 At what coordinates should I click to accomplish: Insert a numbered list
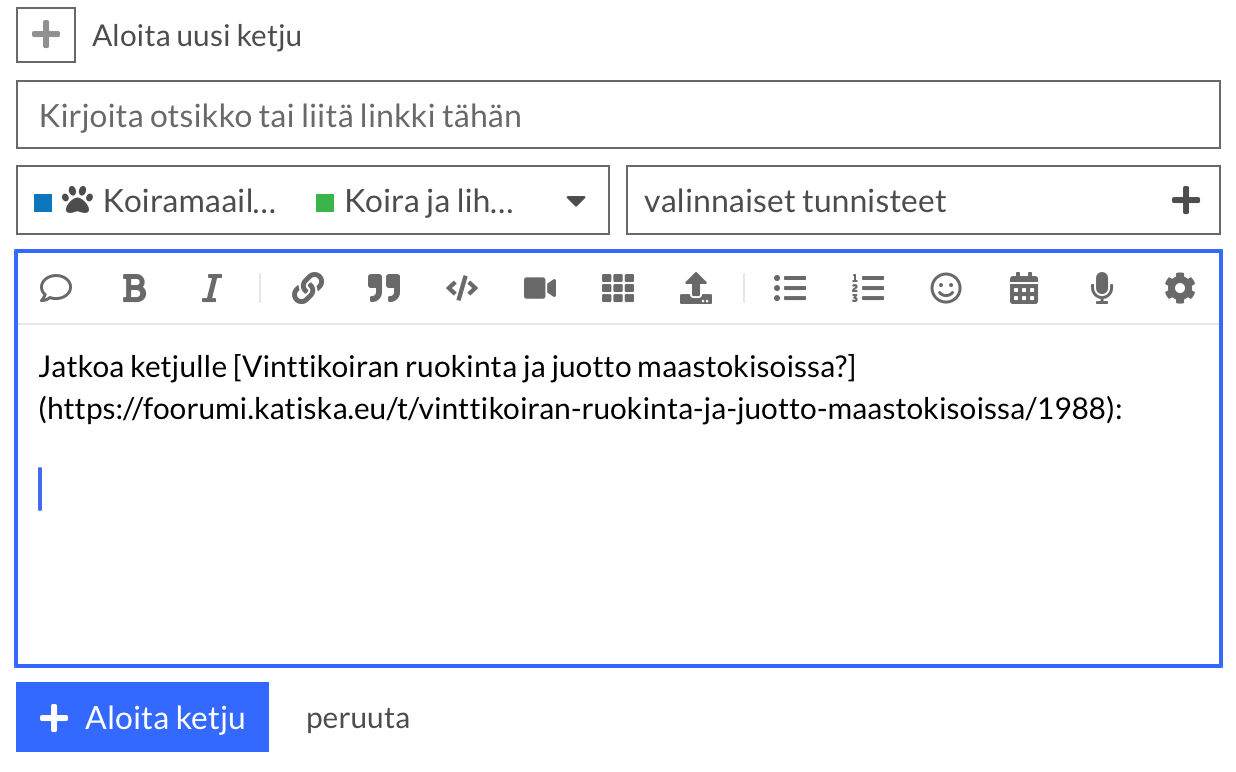coord(868,289)
